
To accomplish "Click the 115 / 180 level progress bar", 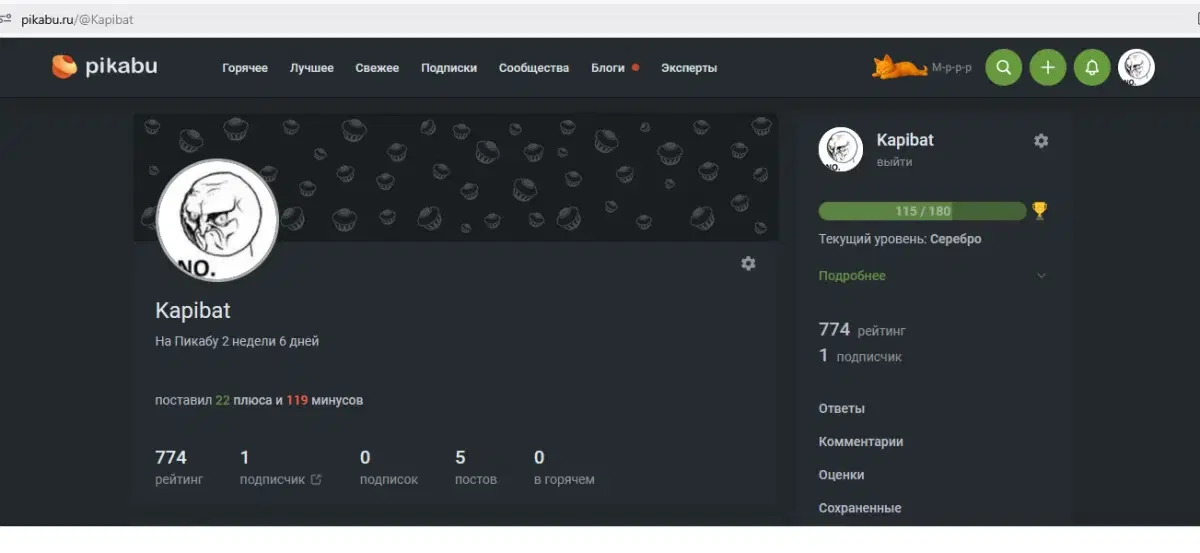I will point(922,211).
